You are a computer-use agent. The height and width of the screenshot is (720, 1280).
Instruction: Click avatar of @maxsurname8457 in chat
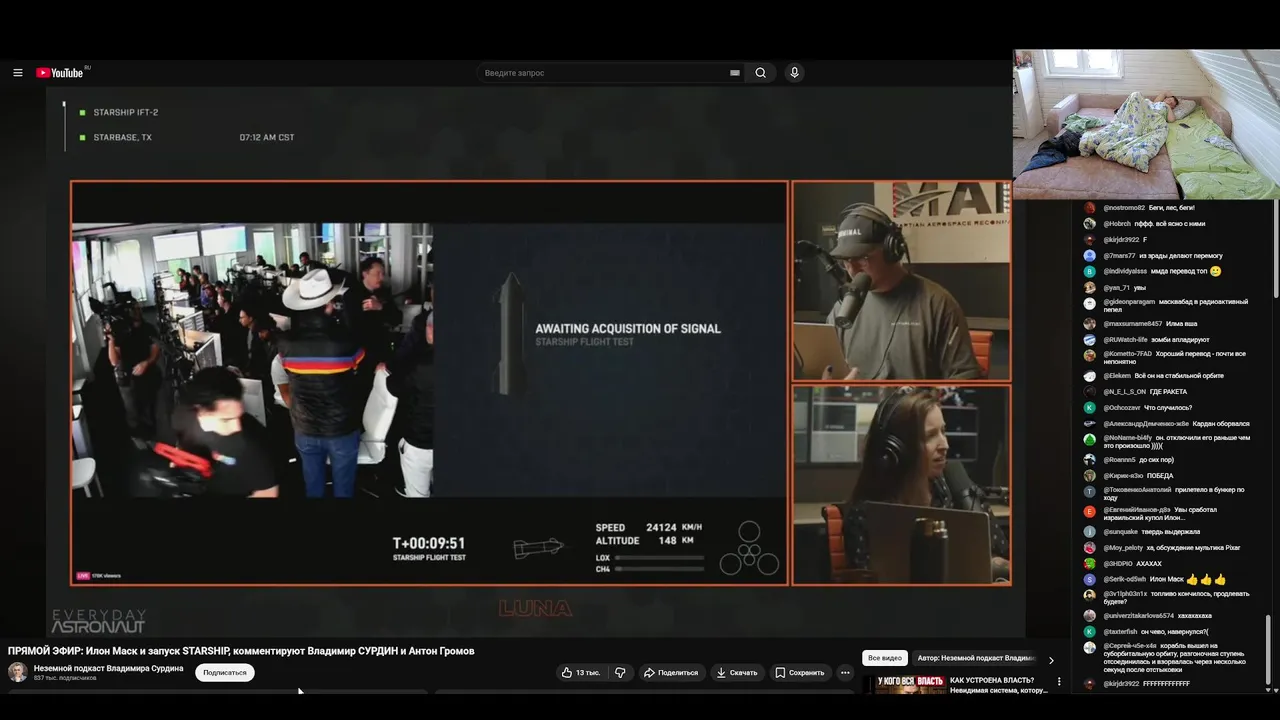click(1090, 324)
